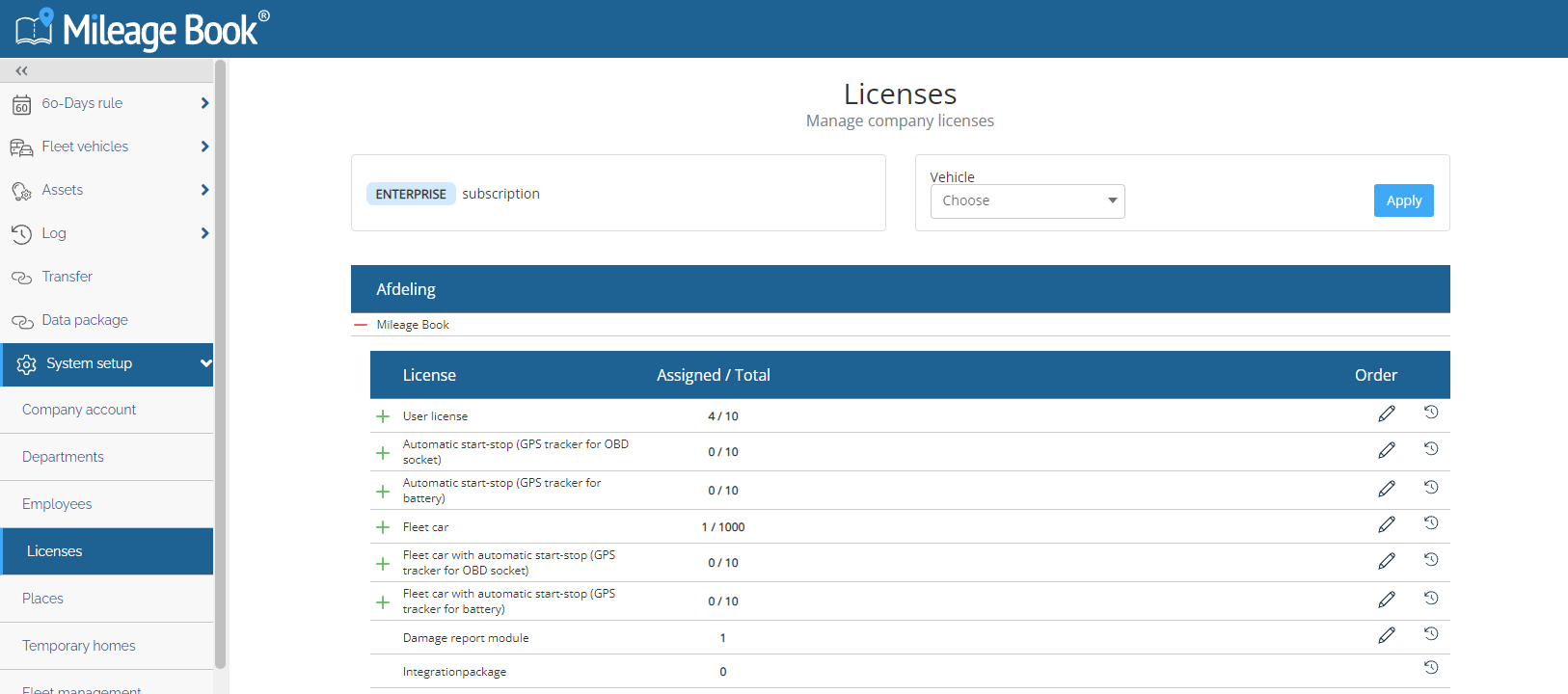Expand the Assets submenu arrow

pos(204,190)
